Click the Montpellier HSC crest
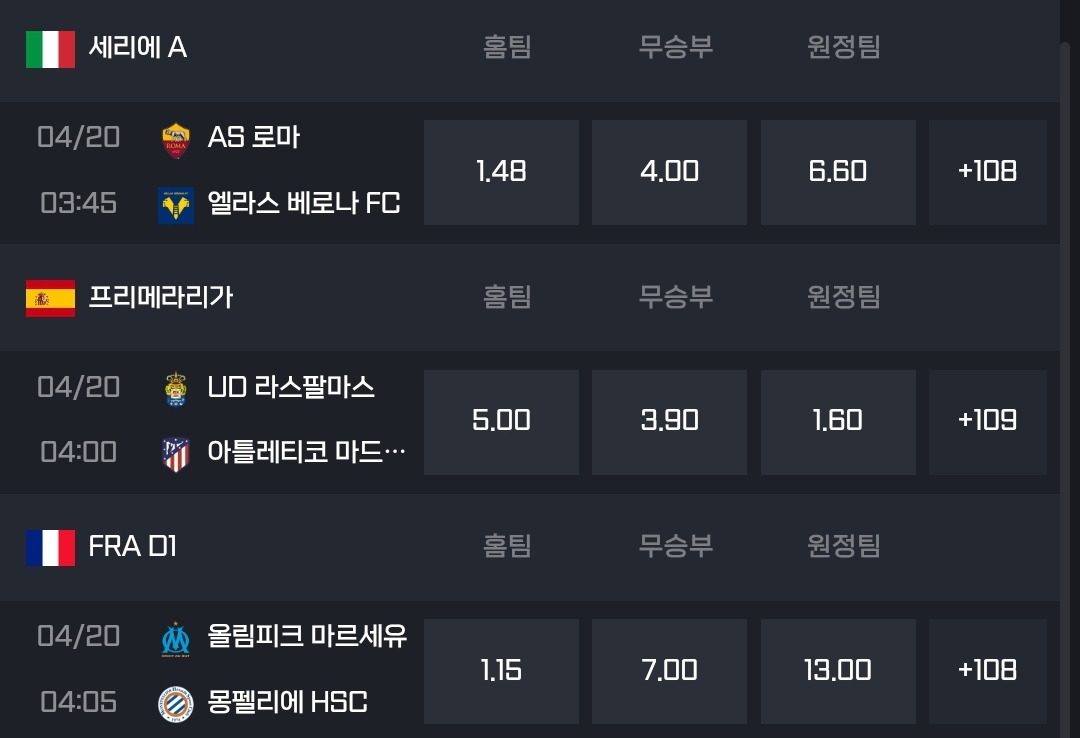Image resolution: width=1080 pixels, height=738 pixels. pos(176,704)
